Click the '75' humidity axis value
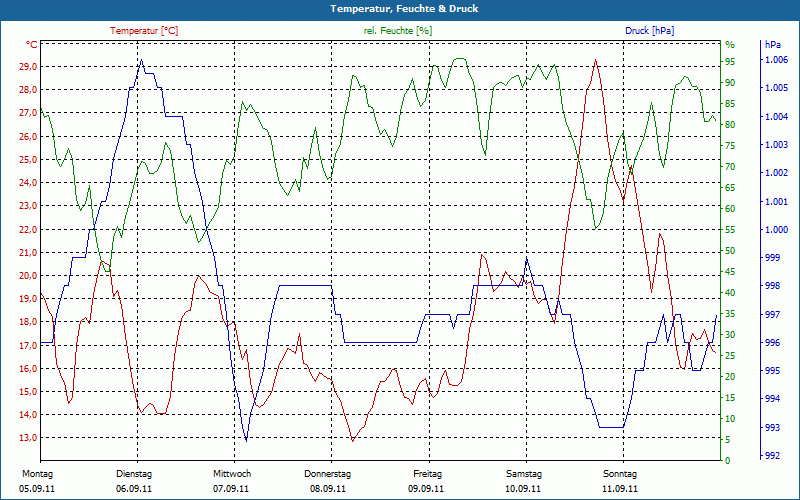The height and width of the screenshot is (500, 800). [730, 146]
